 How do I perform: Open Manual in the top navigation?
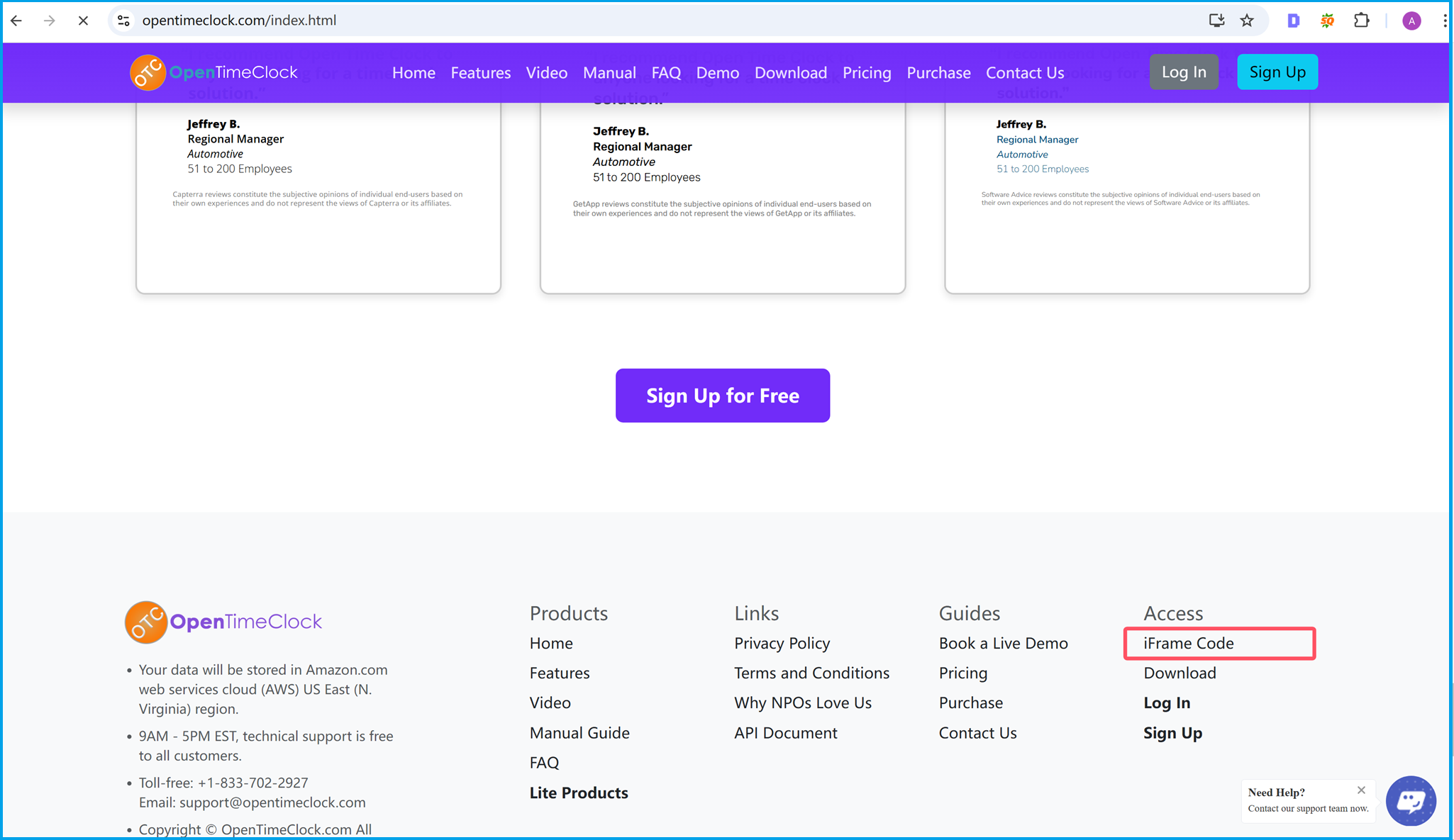pos(609,72)
